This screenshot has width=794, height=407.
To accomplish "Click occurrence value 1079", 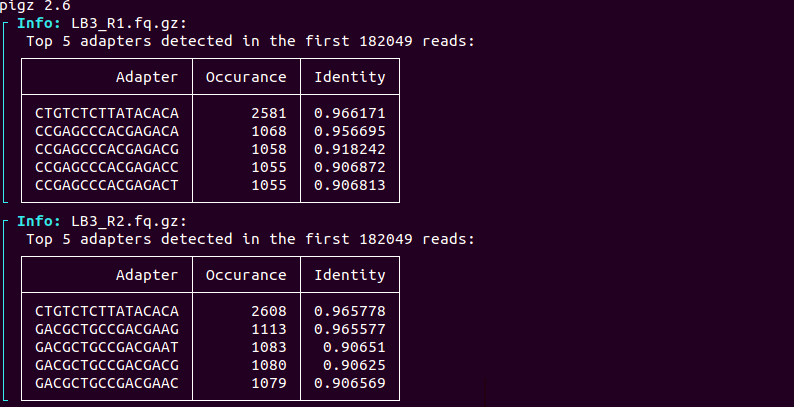I will (269, 383).
